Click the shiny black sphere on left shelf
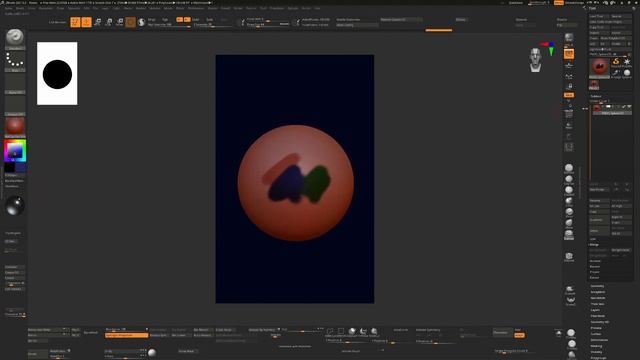640x360 pixels. coord(15,205)
